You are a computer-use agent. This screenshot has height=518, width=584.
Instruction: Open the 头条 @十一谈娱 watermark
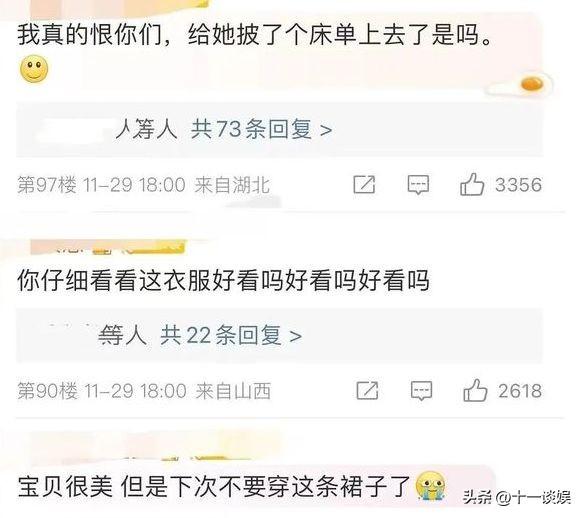517,498
